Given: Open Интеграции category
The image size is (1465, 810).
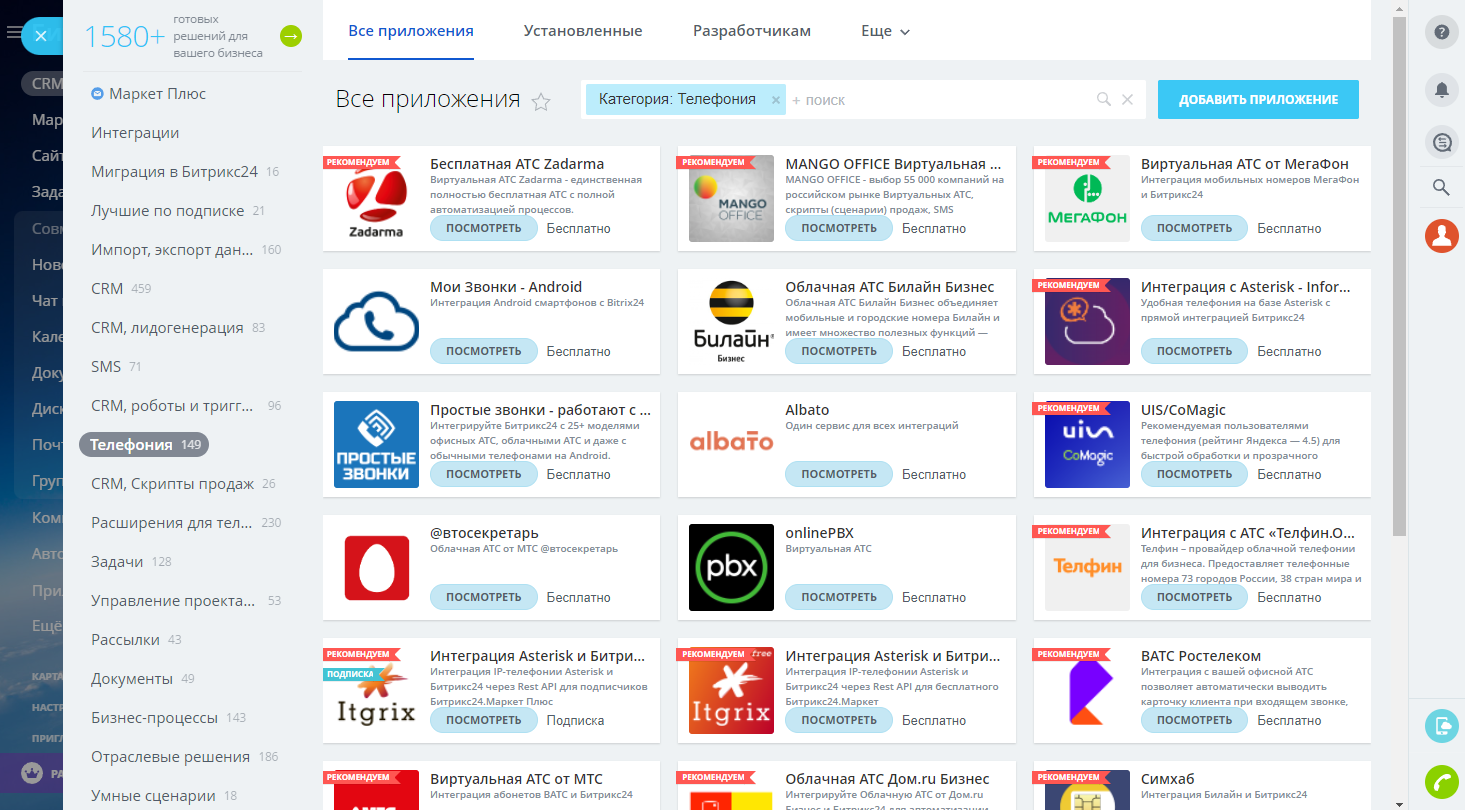Looking at the screenshot, I should click(x=135, y=133).
